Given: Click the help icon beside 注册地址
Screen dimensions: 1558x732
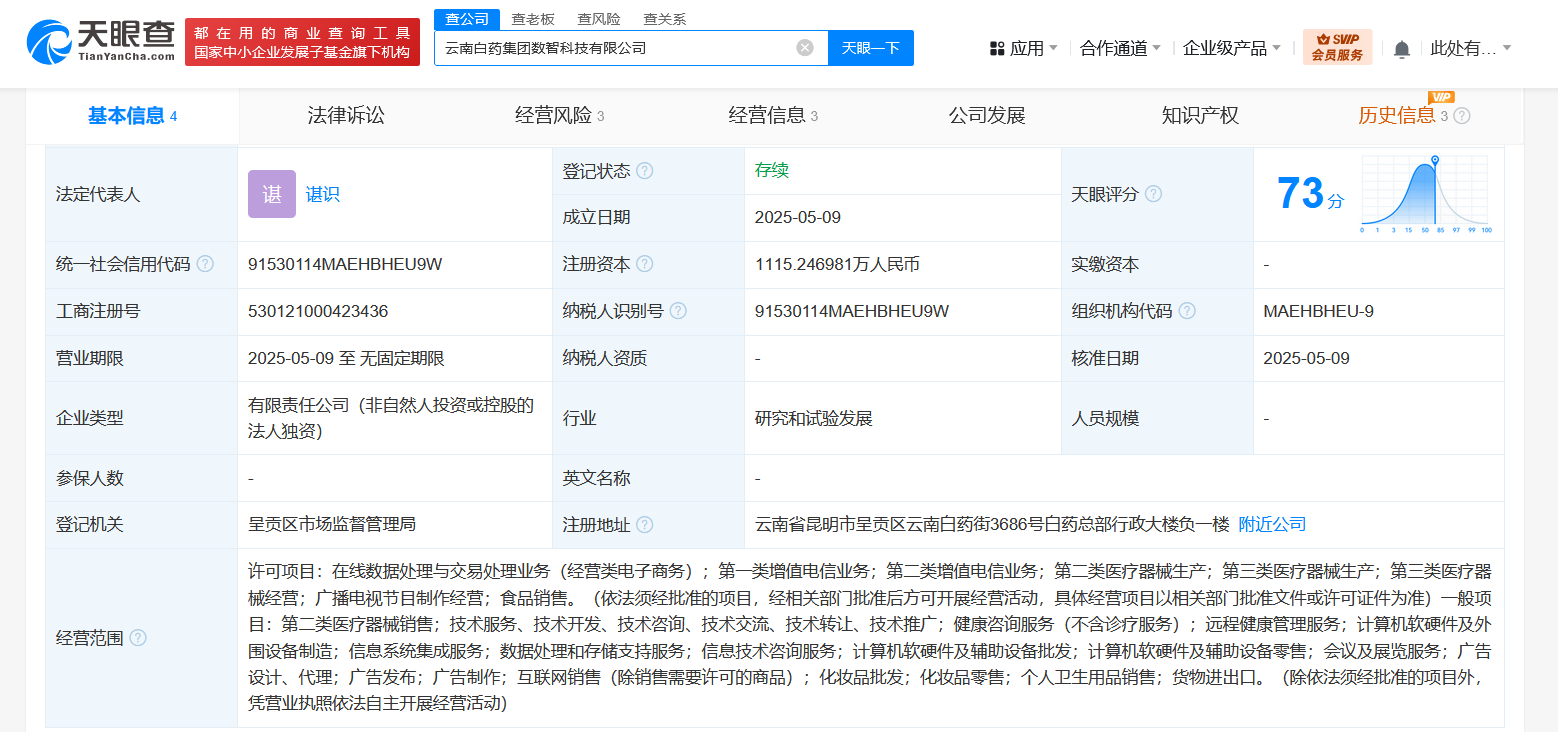Looking at the screenshot, I should (649, 524).
